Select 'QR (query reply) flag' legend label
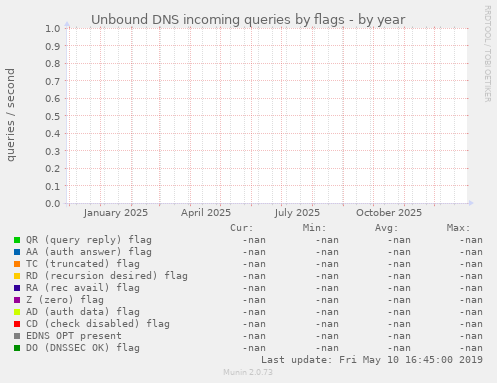The image size is (497, 383). [x=89, y=240]
